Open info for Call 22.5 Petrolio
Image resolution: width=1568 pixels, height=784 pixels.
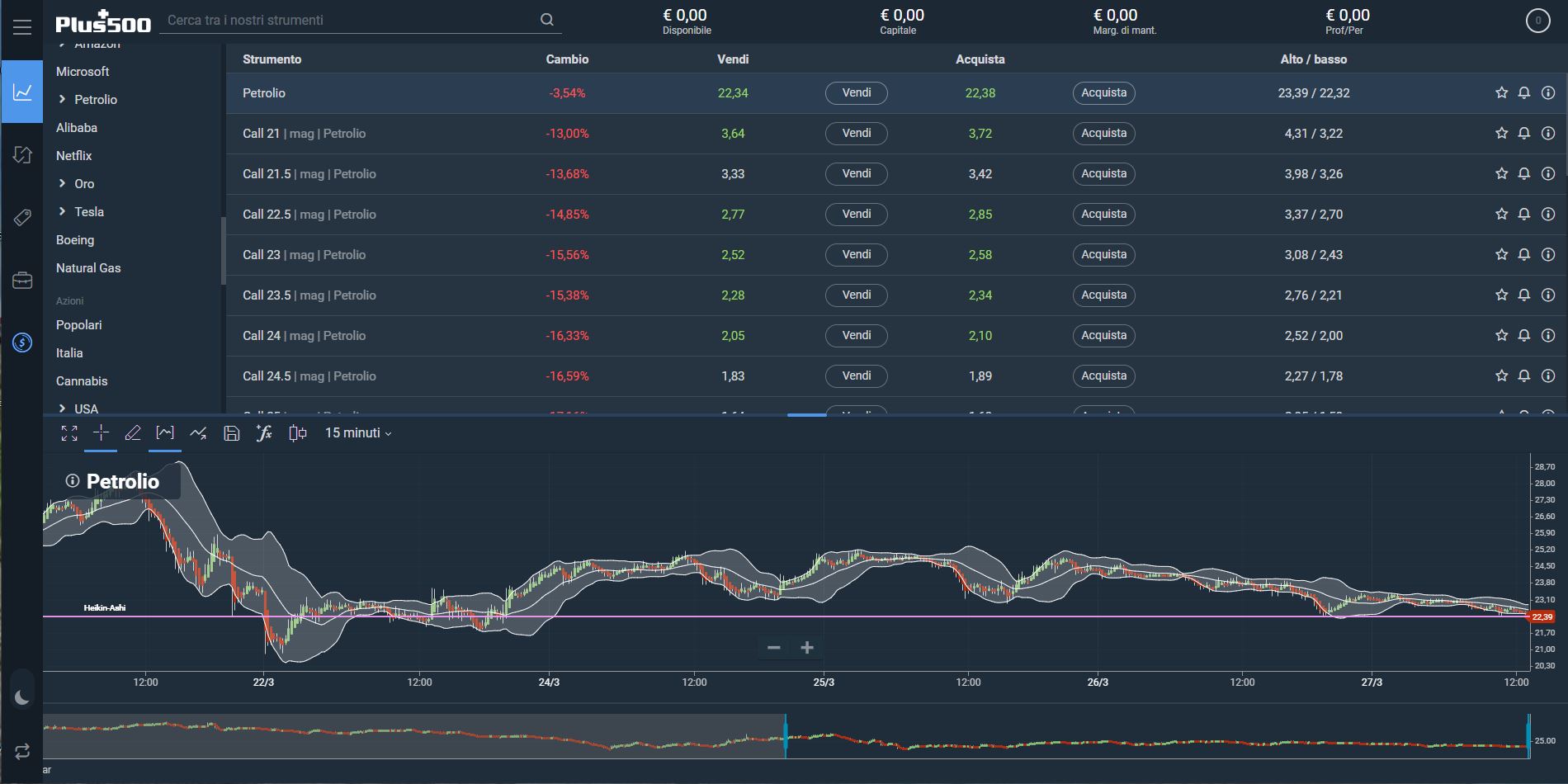coord(1548,214)
